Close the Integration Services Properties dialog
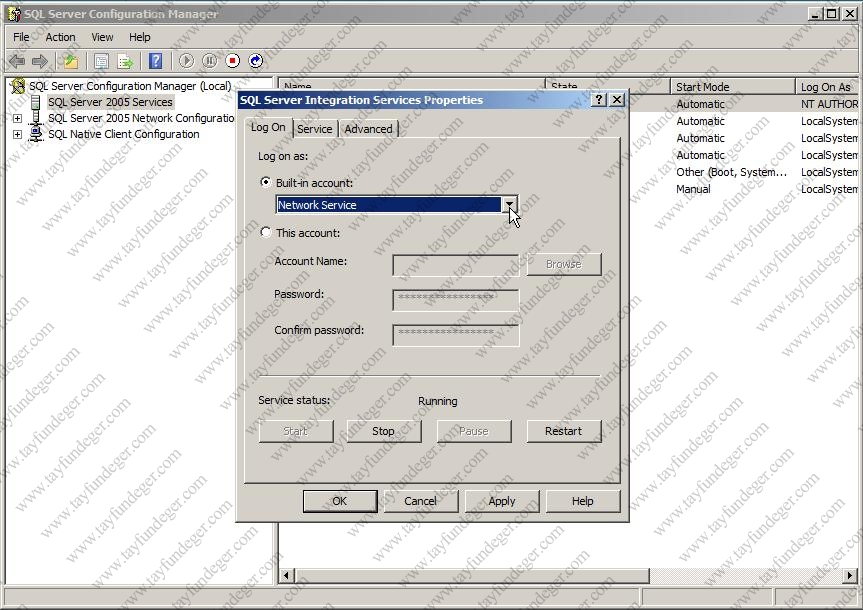Viewport: 863px width, 610px height. click(618, 100)
